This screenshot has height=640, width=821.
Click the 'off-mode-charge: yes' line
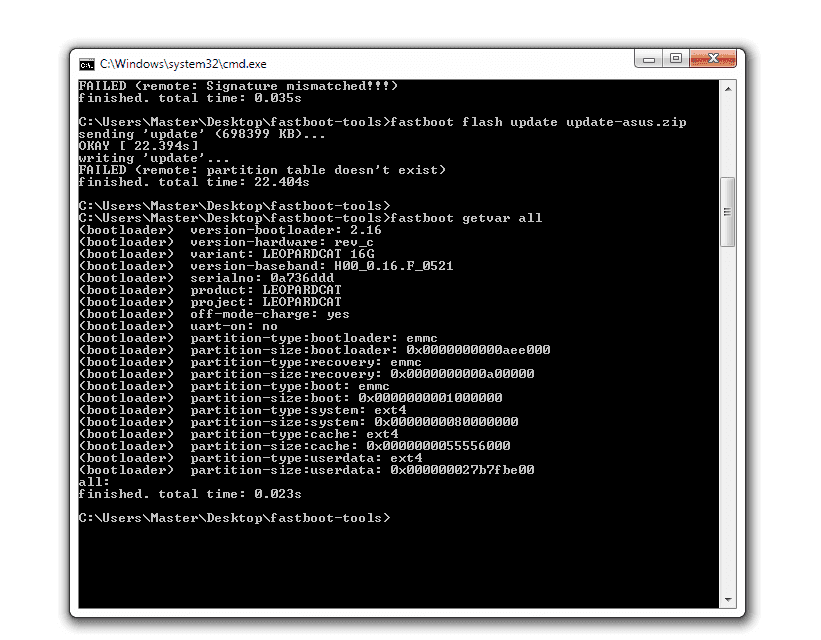point(214,314)
